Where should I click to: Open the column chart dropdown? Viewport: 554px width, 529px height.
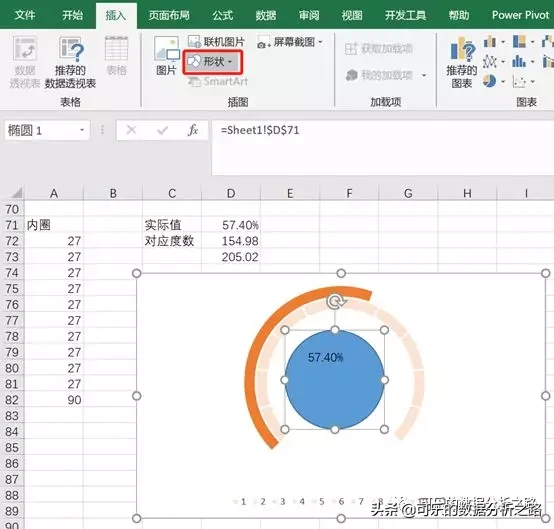click(503, 42)
